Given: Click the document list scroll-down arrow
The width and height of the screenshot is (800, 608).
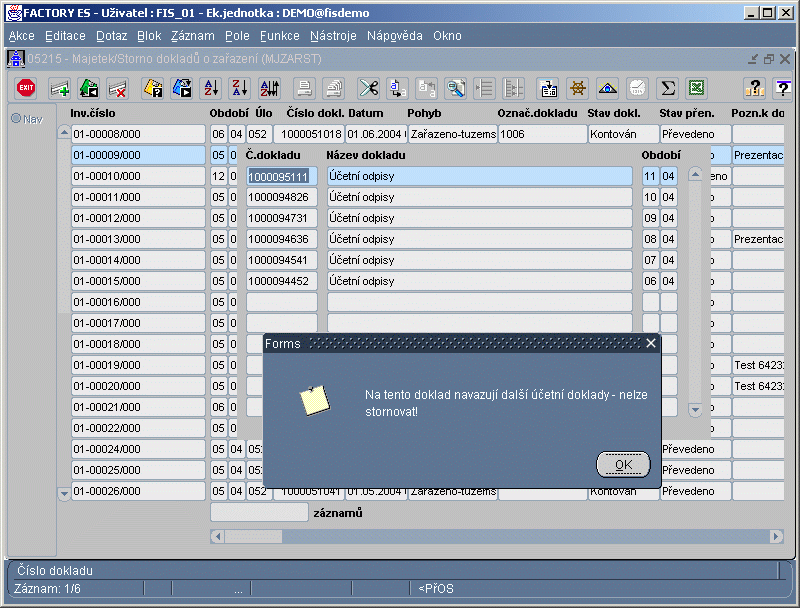Looking at the screenshot, I should pos(696,409).
